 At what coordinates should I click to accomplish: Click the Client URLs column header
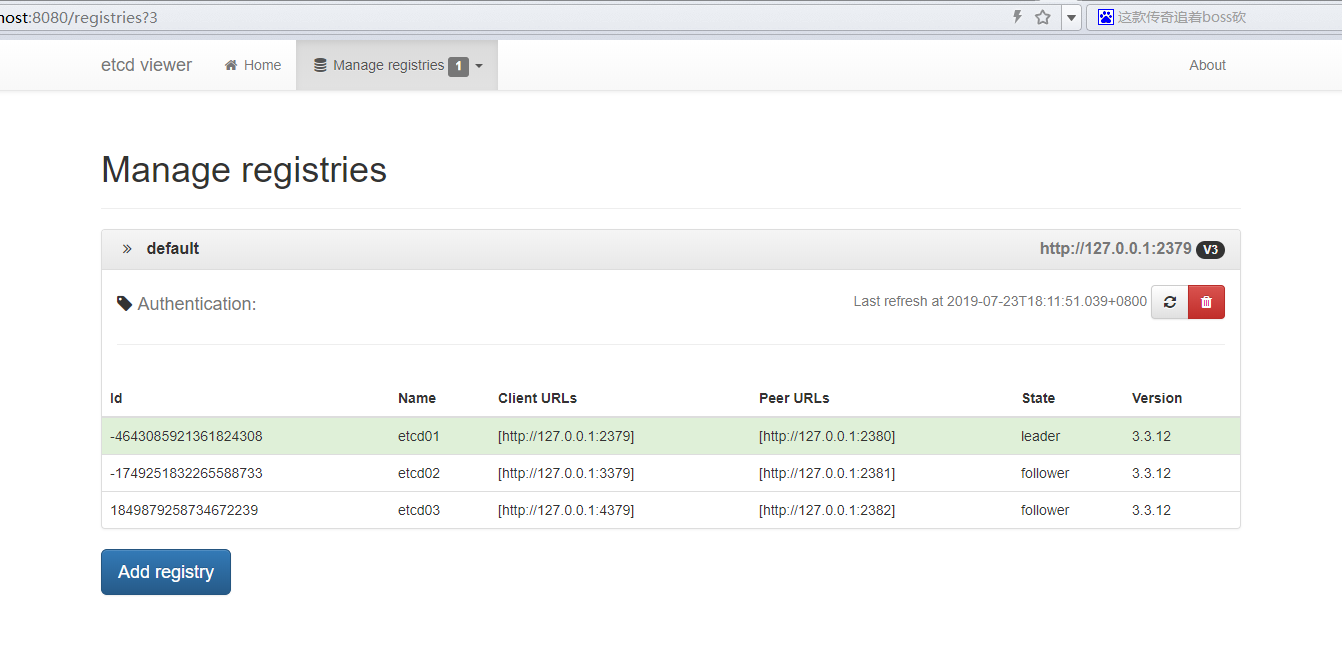(x=538, y=398)
